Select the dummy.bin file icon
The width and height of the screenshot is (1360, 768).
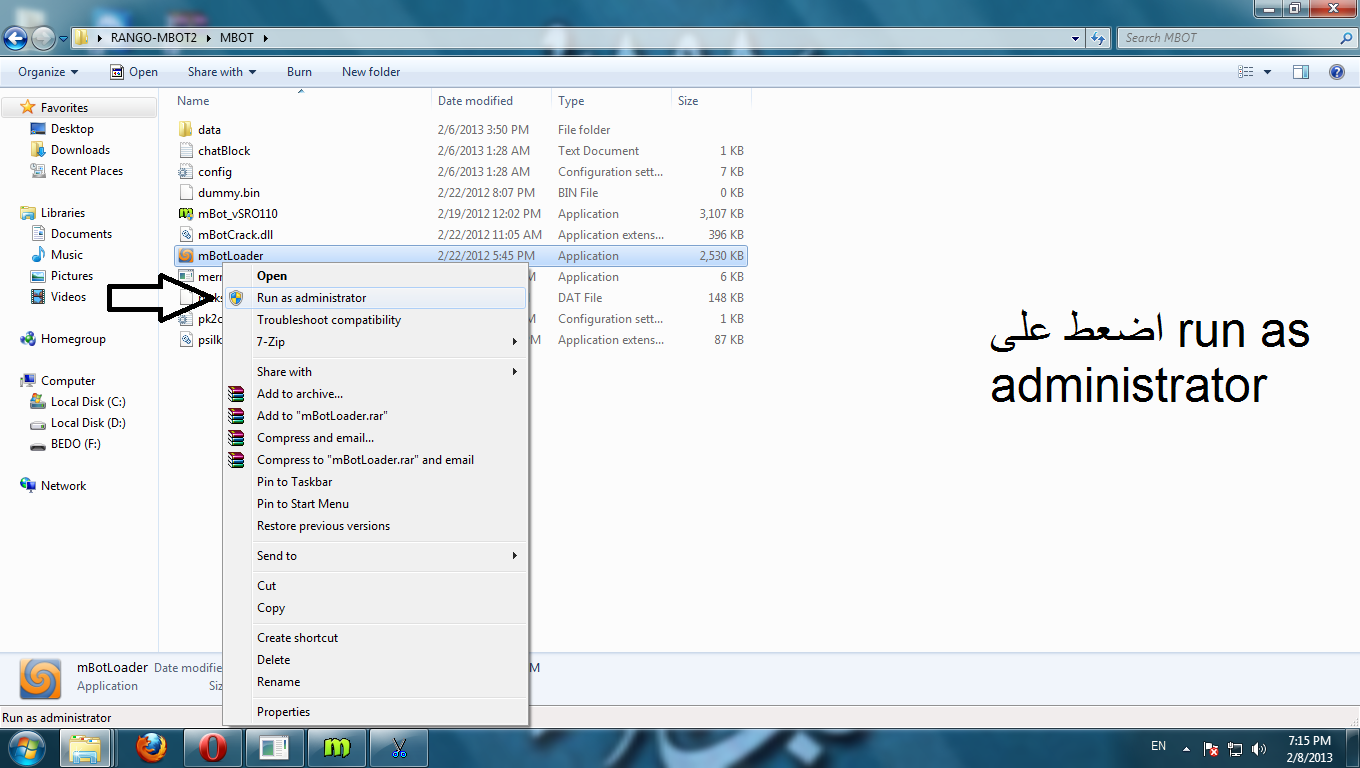pyautogui.click(x=185, y=193)
